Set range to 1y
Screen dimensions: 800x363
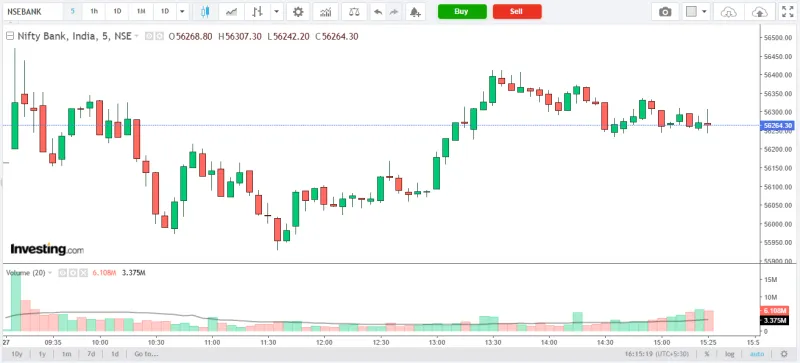[42, 354]
